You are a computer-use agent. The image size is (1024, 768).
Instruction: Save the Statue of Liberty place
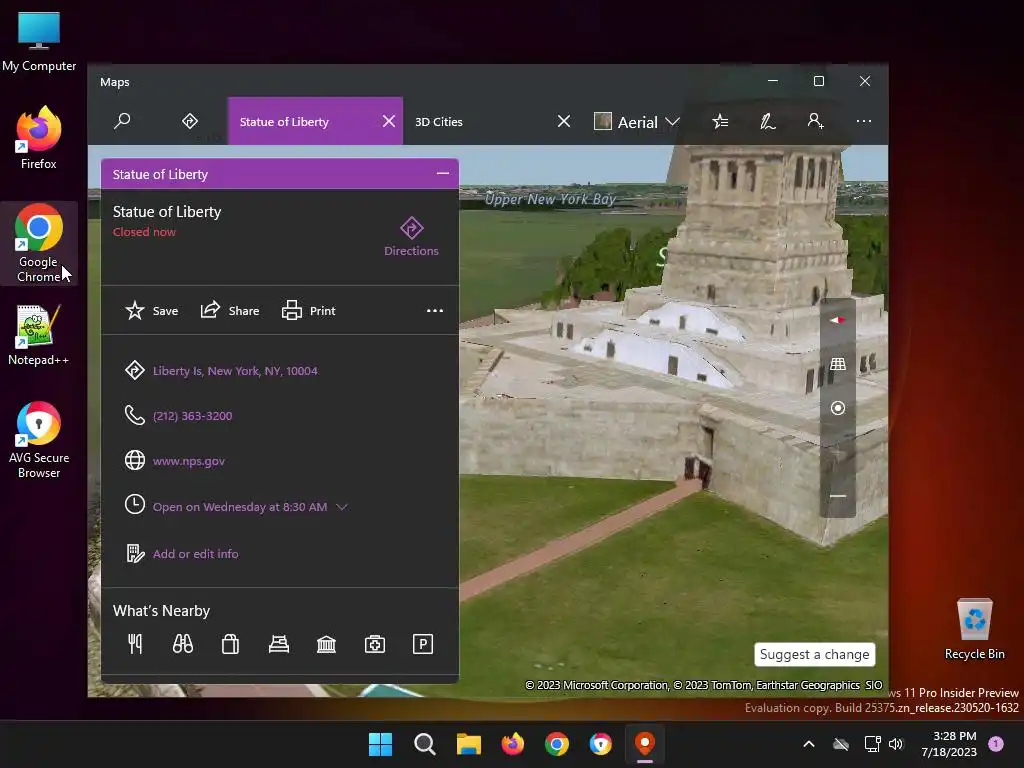pos(152,311)
